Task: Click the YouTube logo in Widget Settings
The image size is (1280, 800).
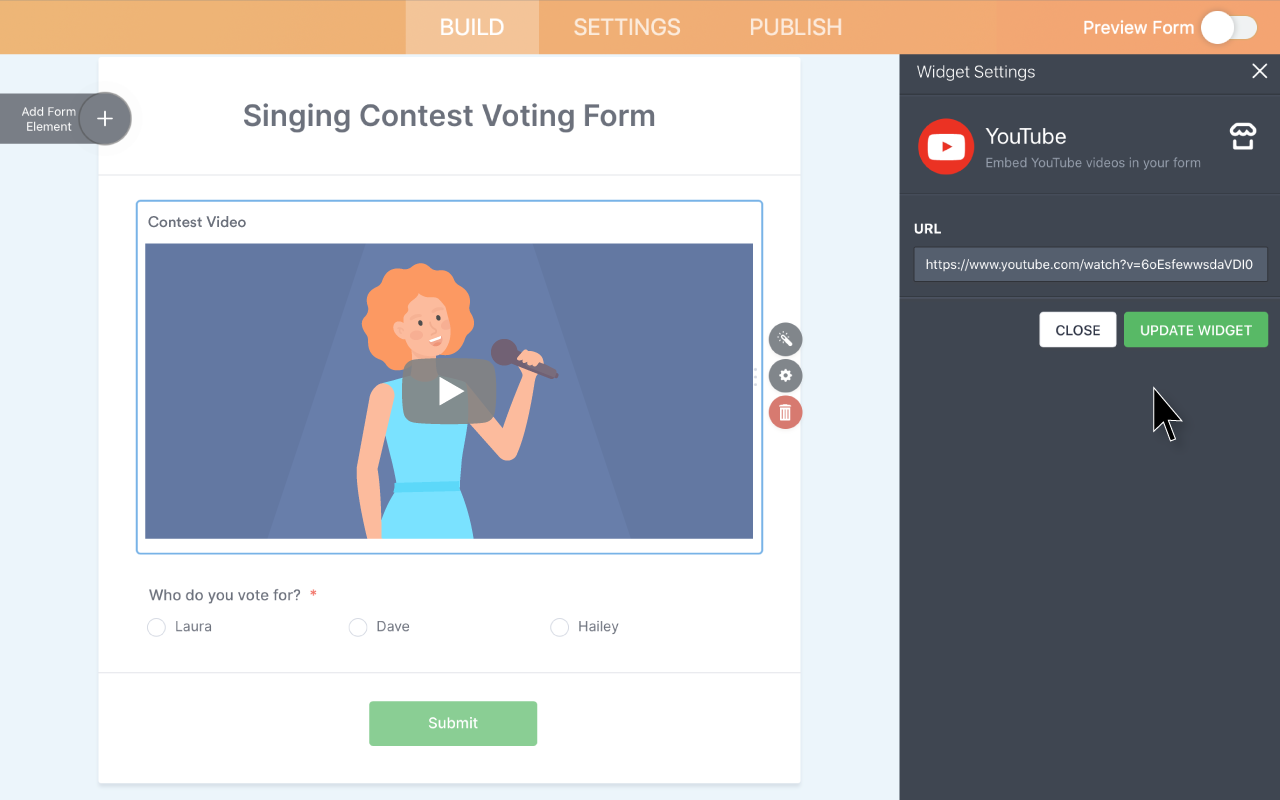Action: tap(945, 146)
